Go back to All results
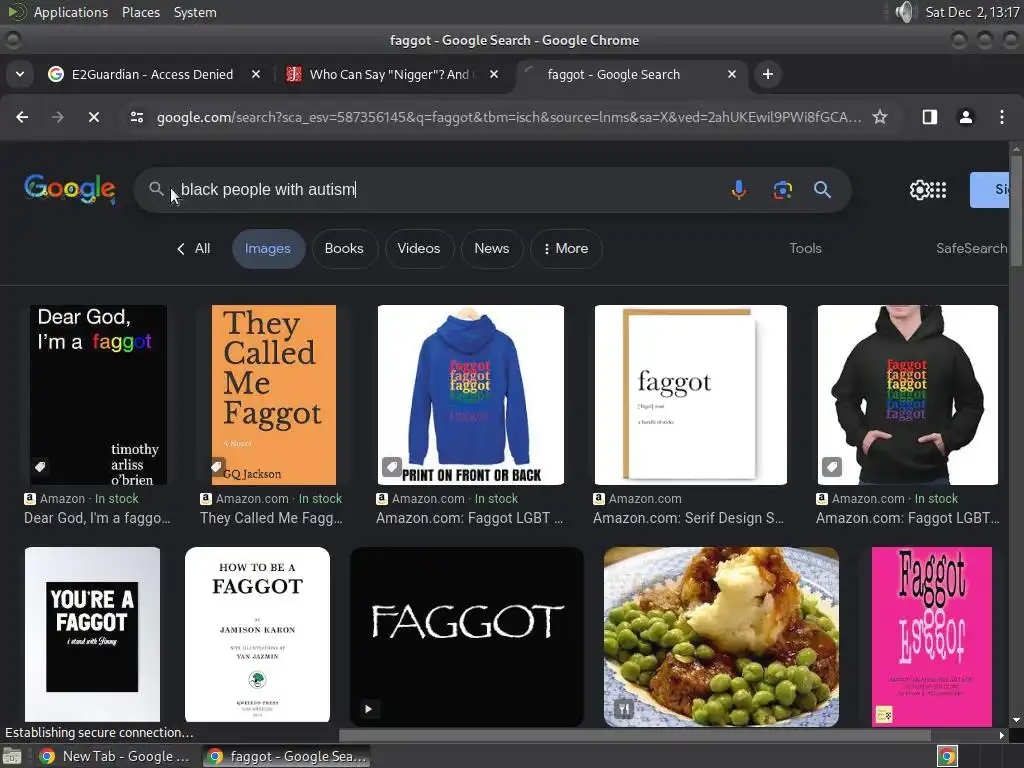Image resolution: width=1024 pixels, height=768 pixels. tap(193, 248)
